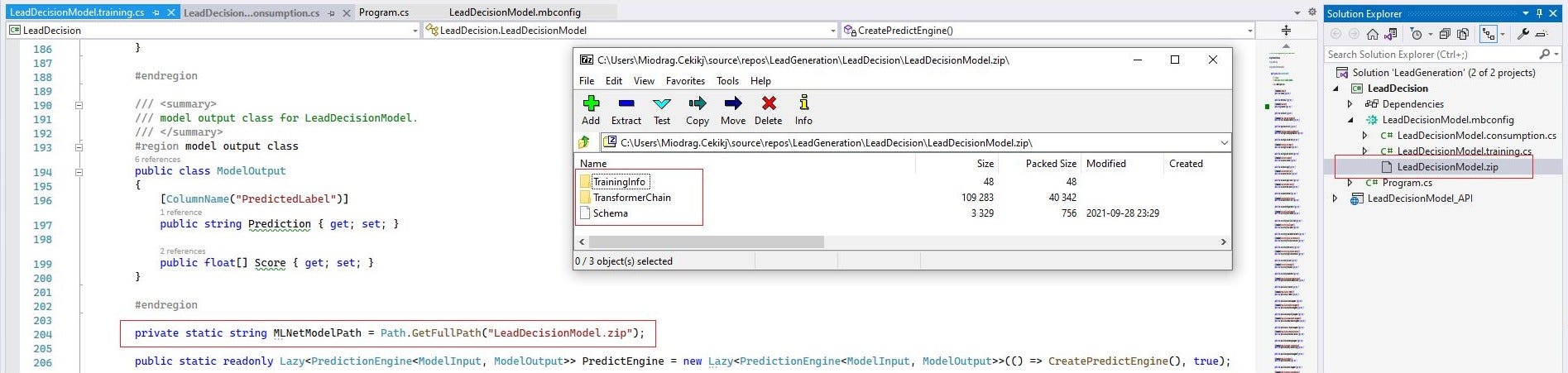Select LeadDecisionModel.zip in Solution Explorer
Screen dimensions: 1568x373
click(x=1447, y=167)
